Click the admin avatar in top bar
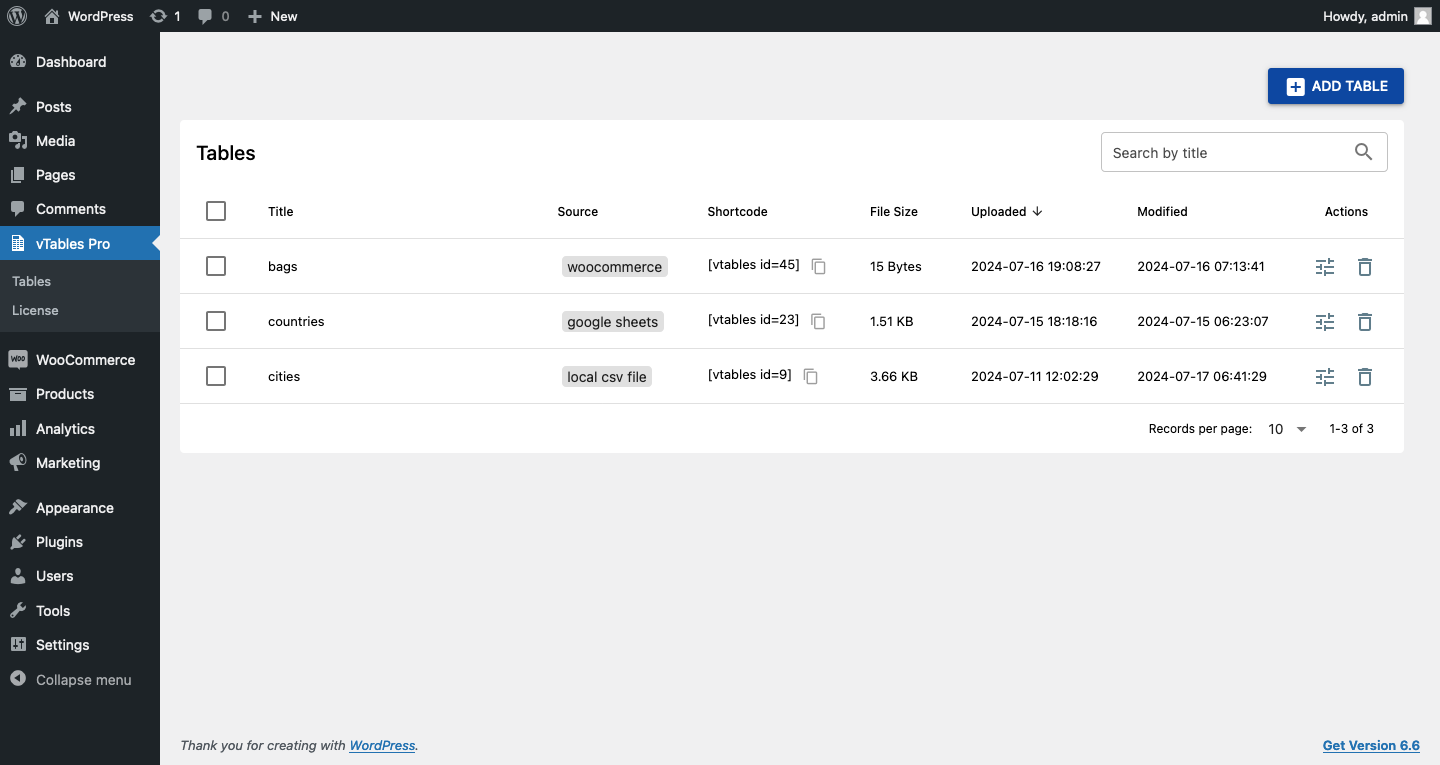 click(1422, 16)
